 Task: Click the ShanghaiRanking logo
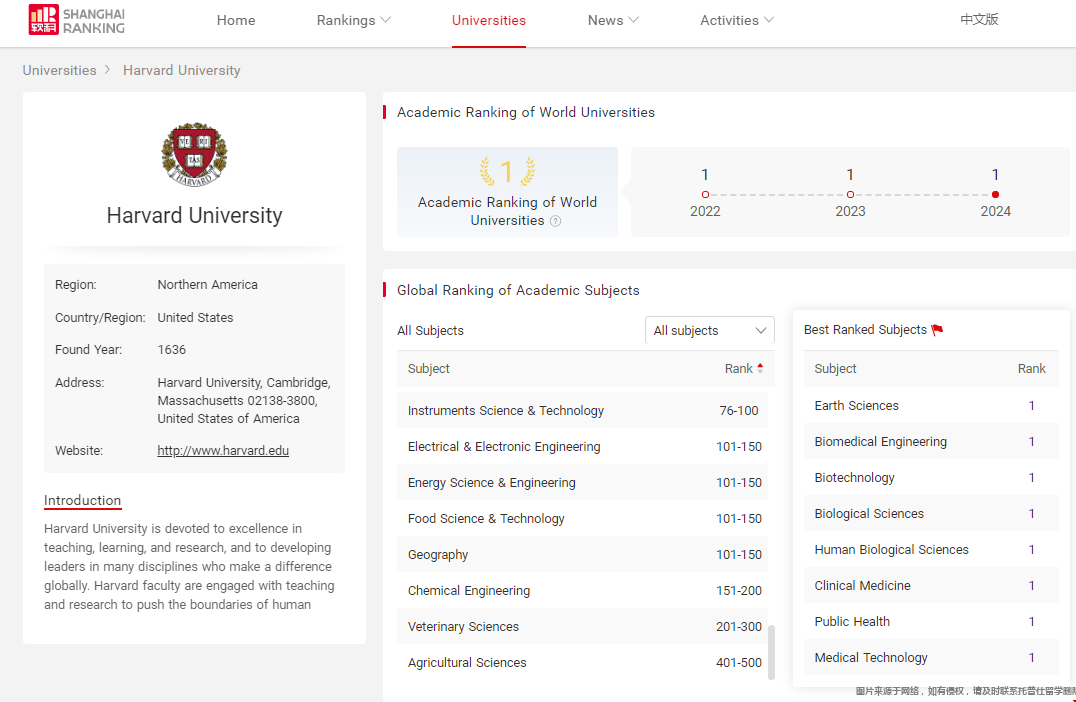point(76,20)
